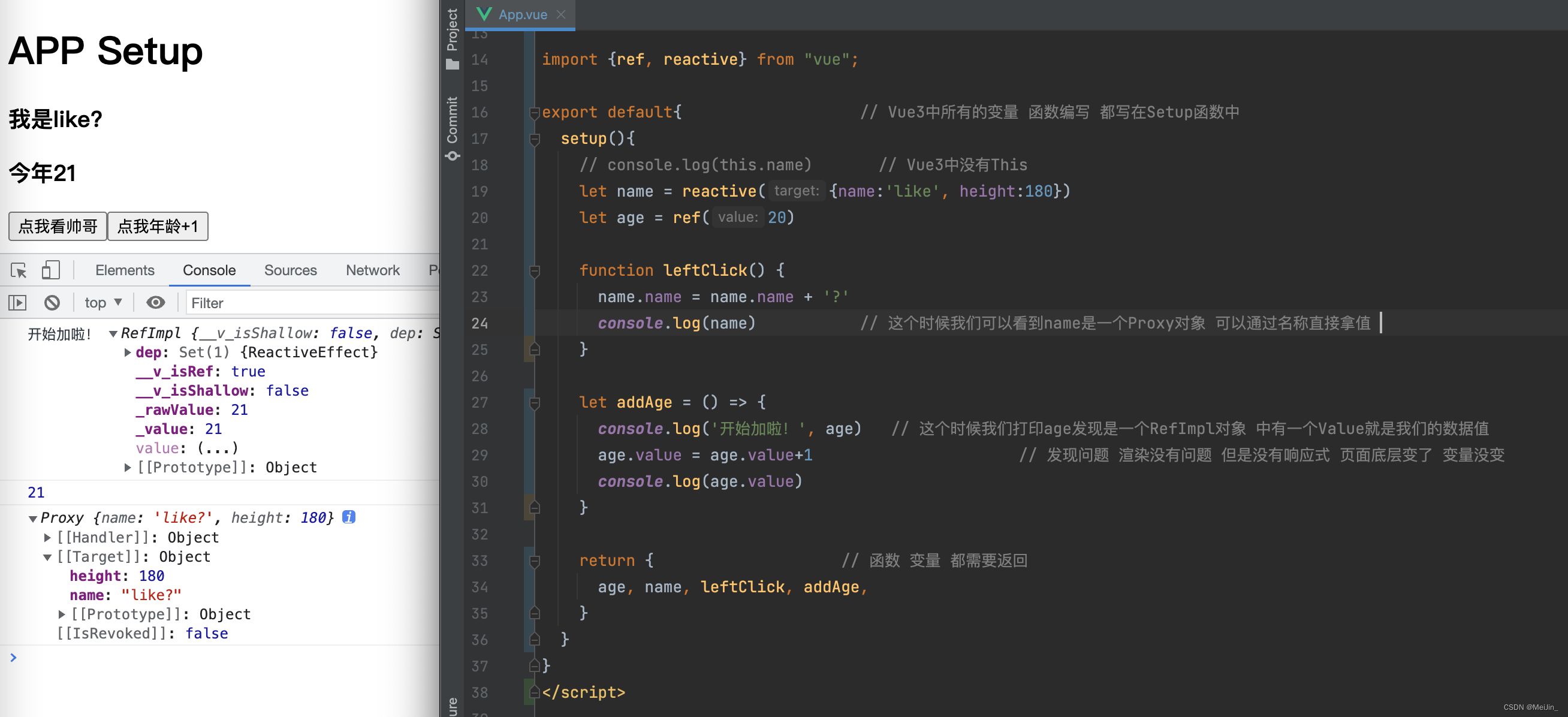Viewport: 1568px width, 717px height.
Task: Open the Project tool window
Action: 453,38
